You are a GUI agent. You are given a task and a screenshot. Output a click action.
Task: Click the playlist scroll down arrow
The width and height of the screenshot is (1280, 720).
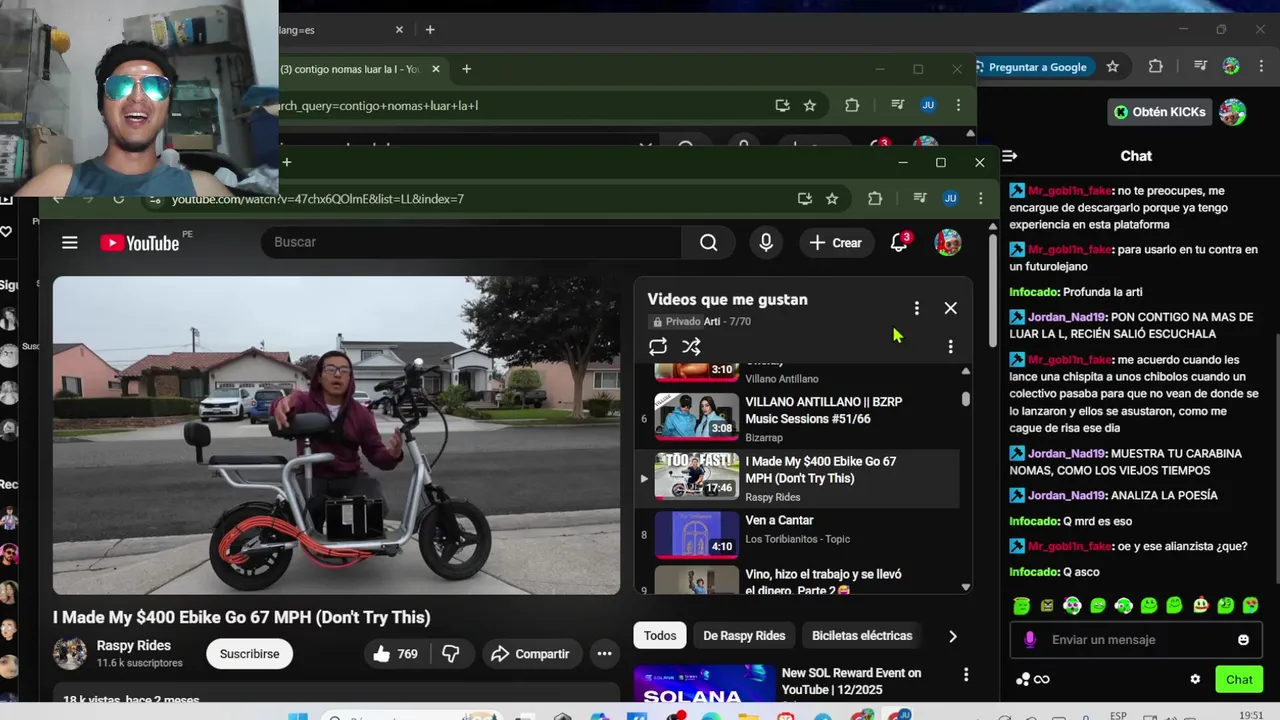point(965,587)
